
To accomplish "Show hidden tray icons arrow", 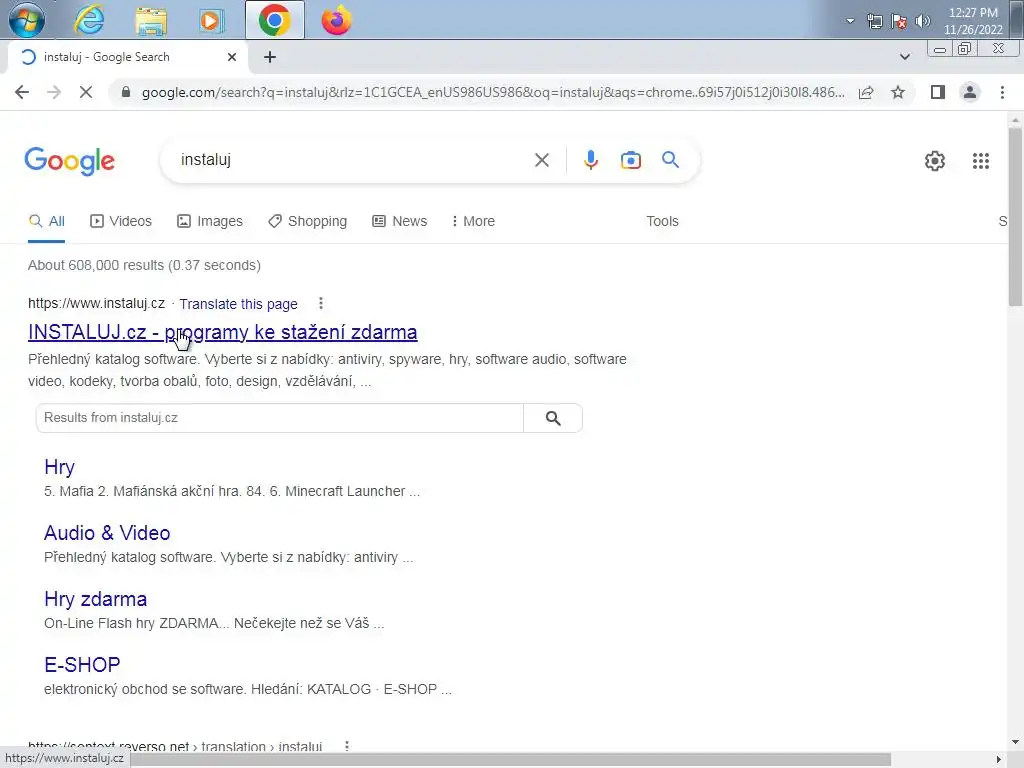I will pyautogui.click(x=850, y=21).
